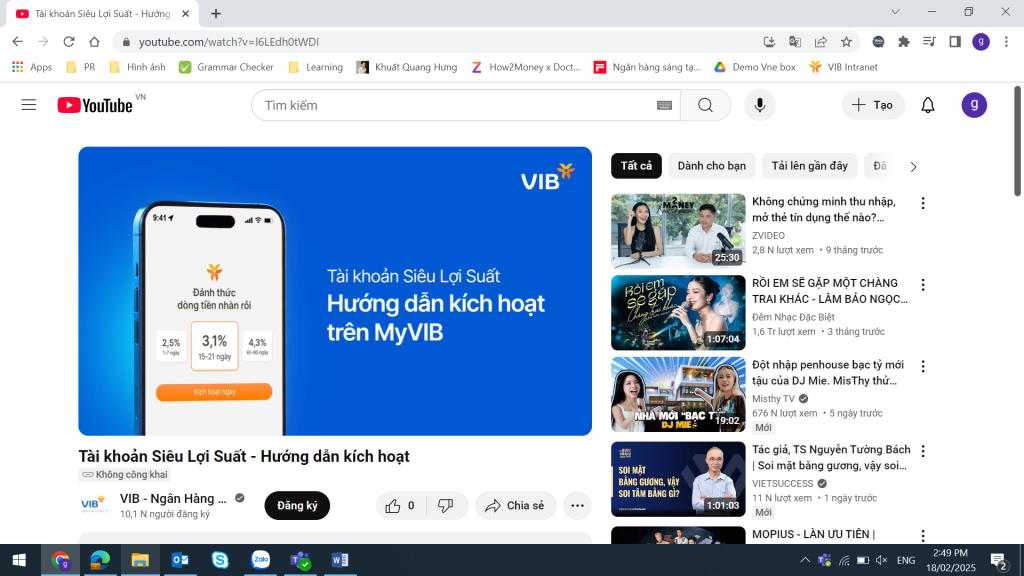
Task: Play the main VIB video player
Action: point(335,291)
